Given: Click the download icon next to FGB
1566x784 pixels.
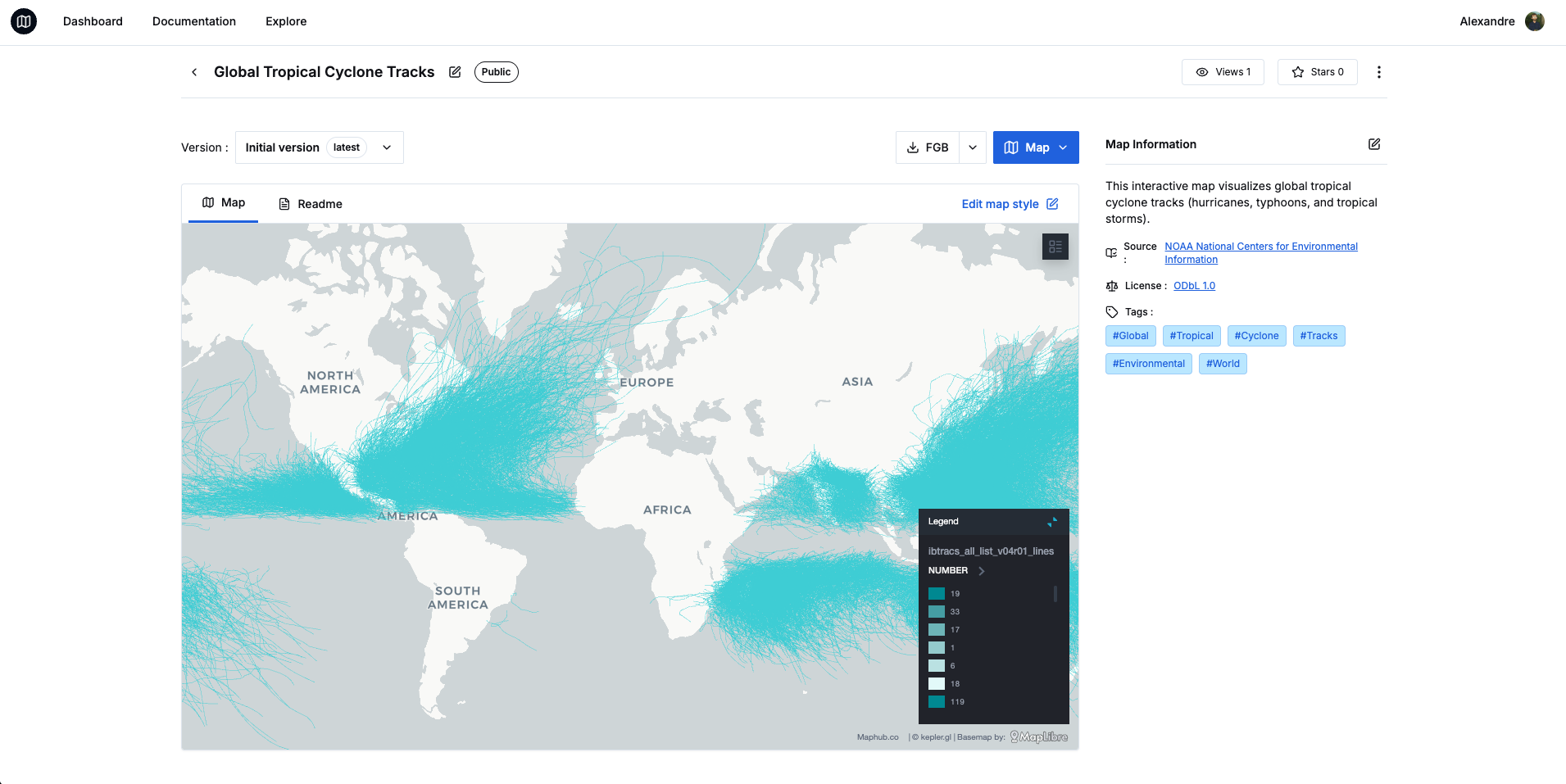Looking at the screenshot, I should 913,147.
